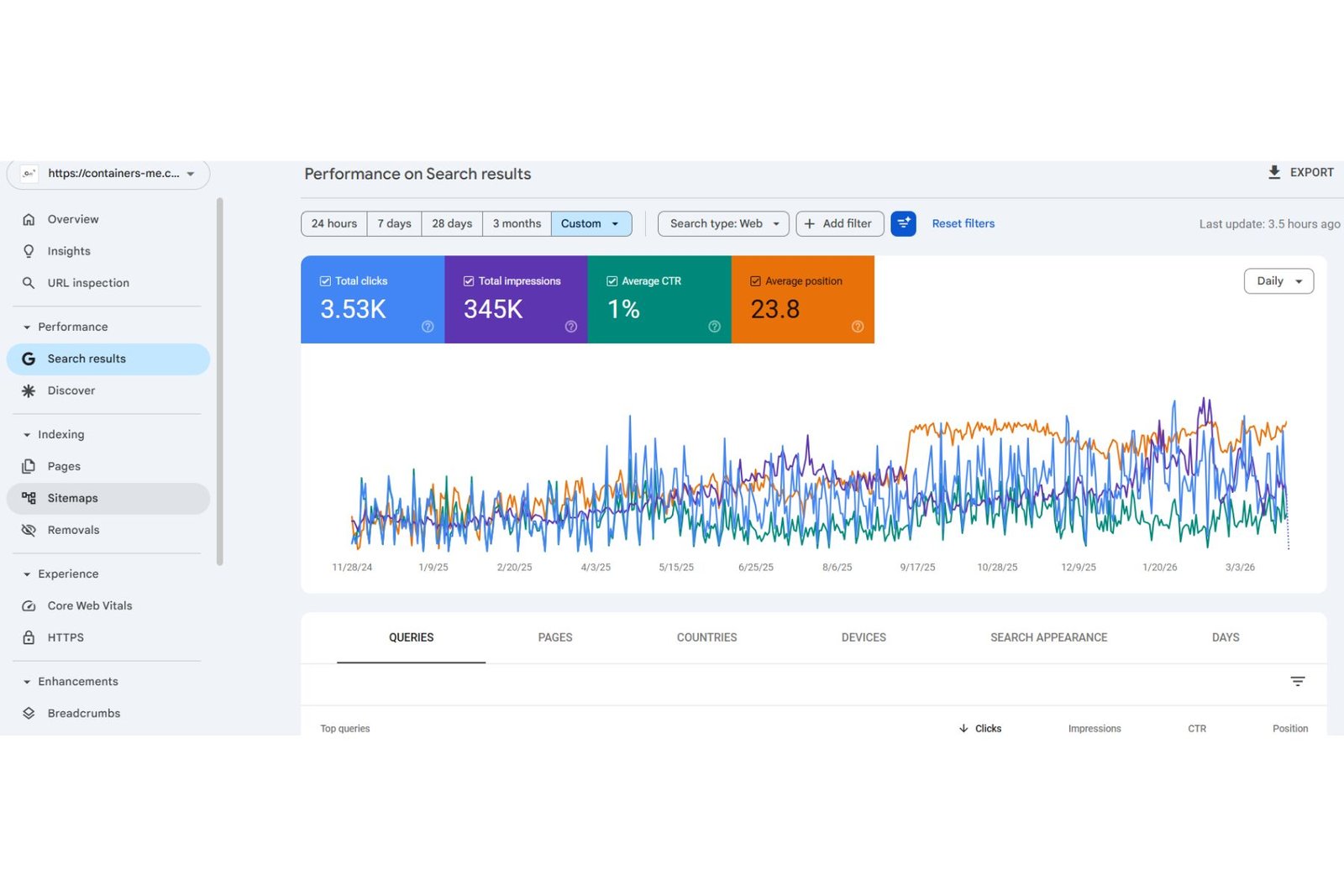
Task: Click the Insights lightbulb icon
Action: coord(29,251)
